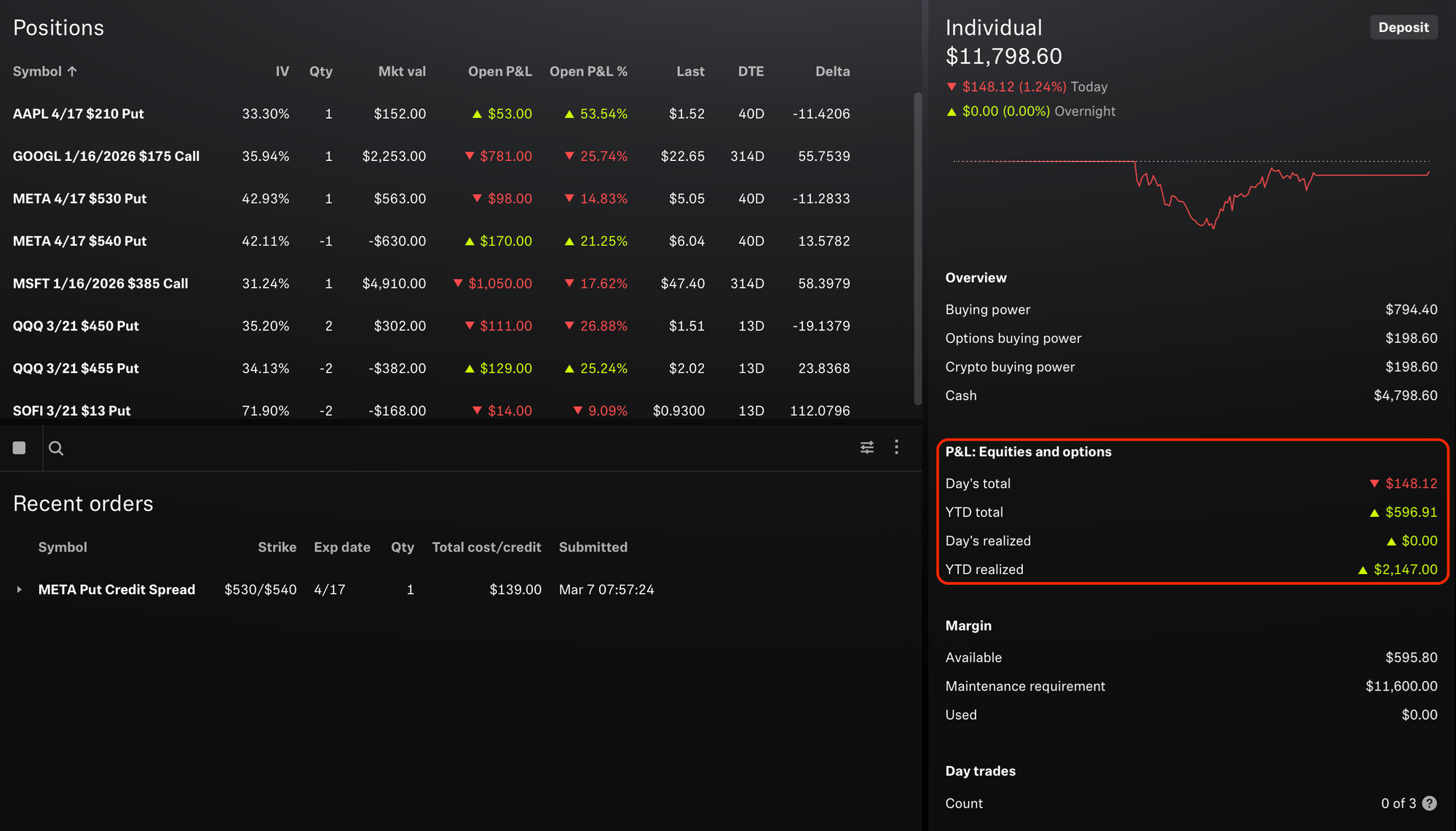Click the Individual account title
The height and width of the screenshot is (831, 1456).
994,28
